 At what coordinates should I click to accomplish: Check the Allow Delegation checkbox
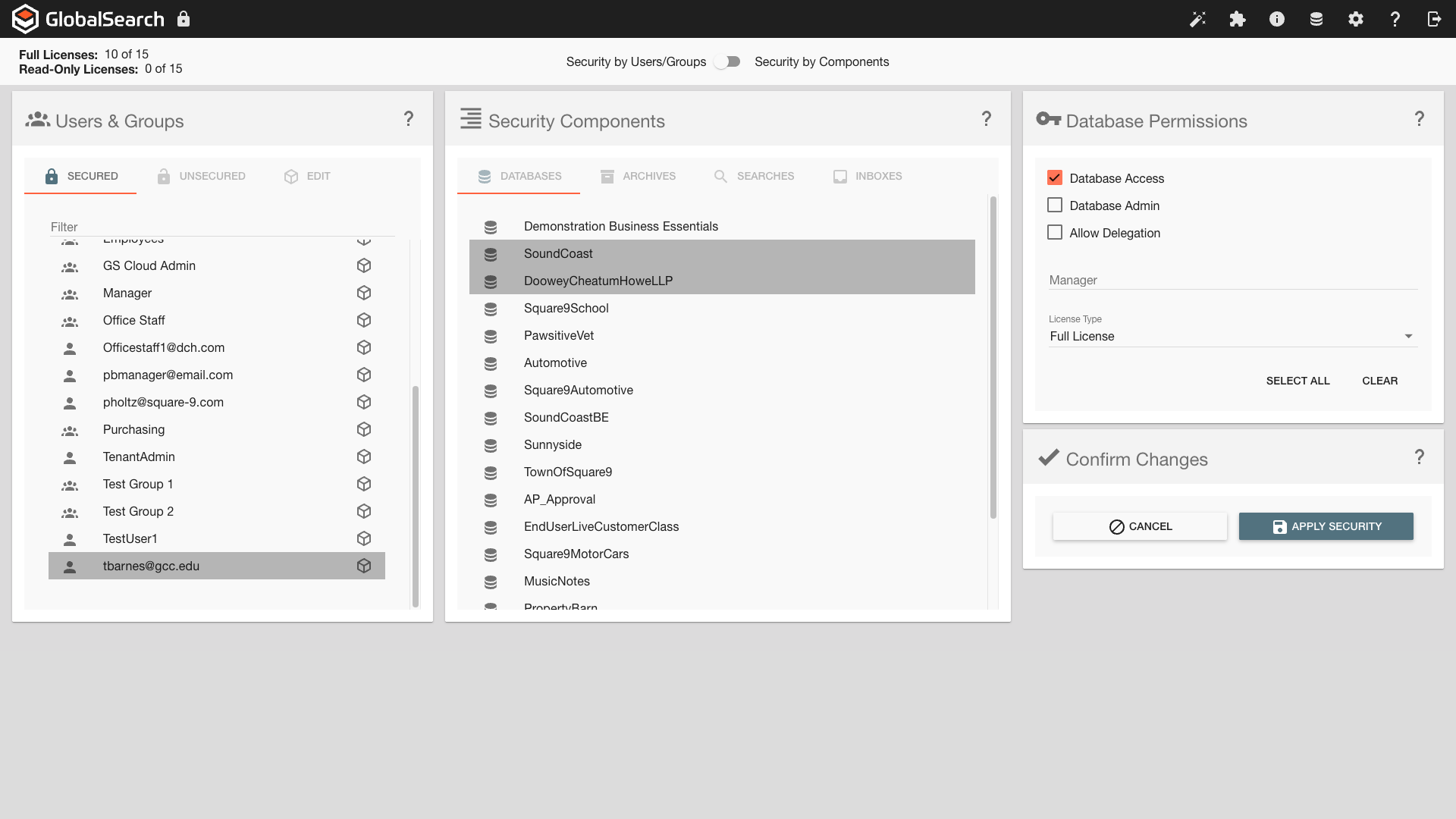[x=1055, y=233]
